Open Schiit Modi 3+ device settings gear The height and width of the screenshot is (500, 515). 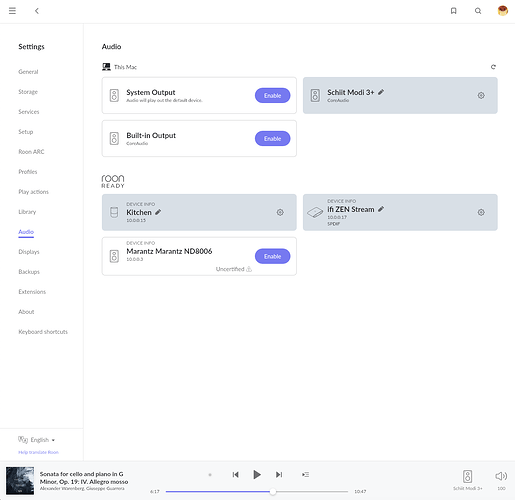tap(481, 96)
